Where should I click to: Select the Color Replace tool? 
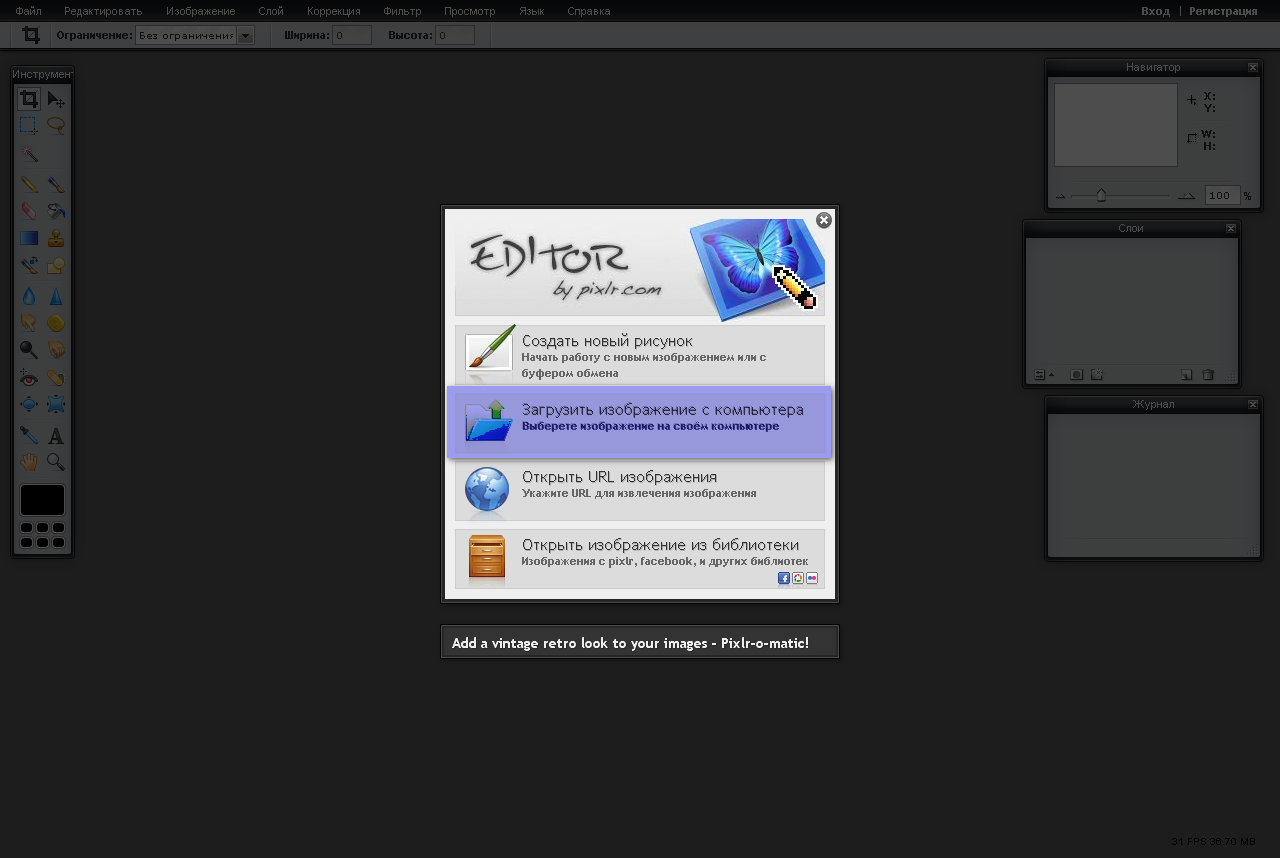point(29,266)
